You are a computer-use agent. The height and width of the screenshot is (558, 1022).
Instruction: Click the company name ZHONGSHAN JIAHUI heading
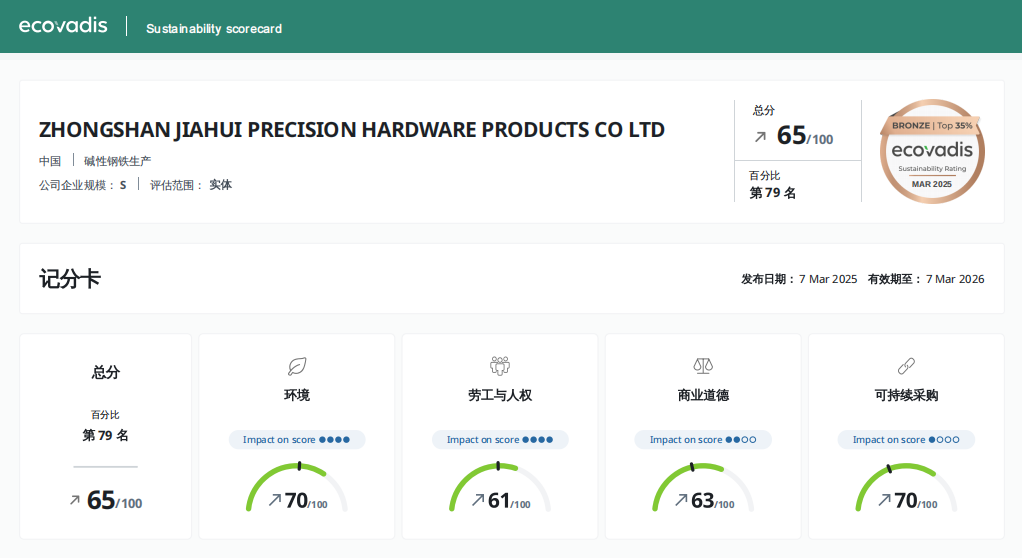tap(351, 130)
